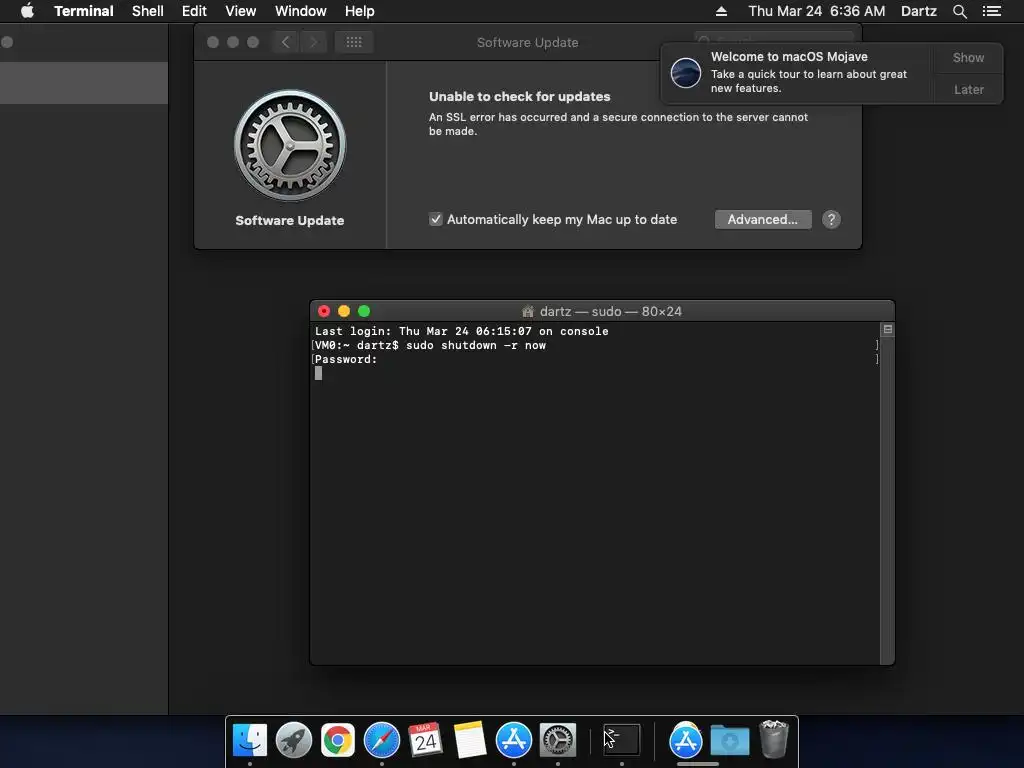
Task: Open the Trash in the Dock
Action: point(774,739)
